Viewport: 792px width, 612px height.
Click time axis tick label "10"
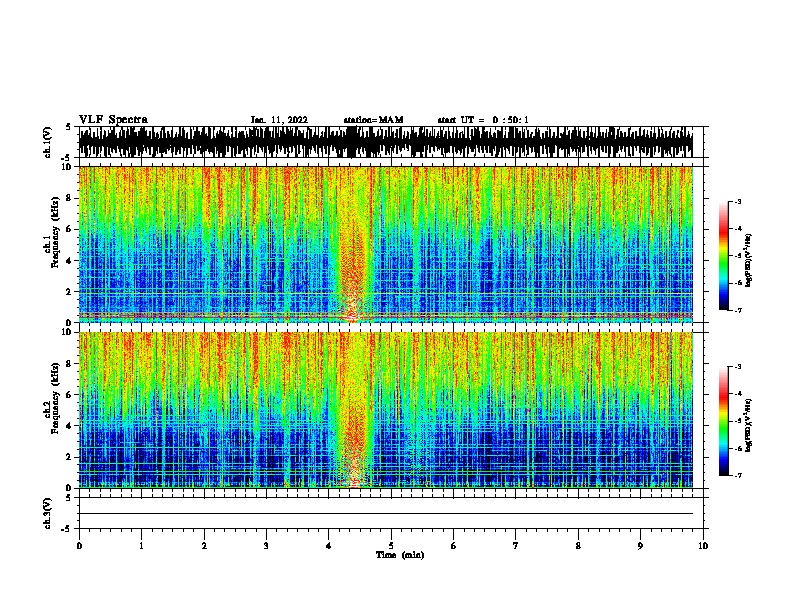click(703, 546)
